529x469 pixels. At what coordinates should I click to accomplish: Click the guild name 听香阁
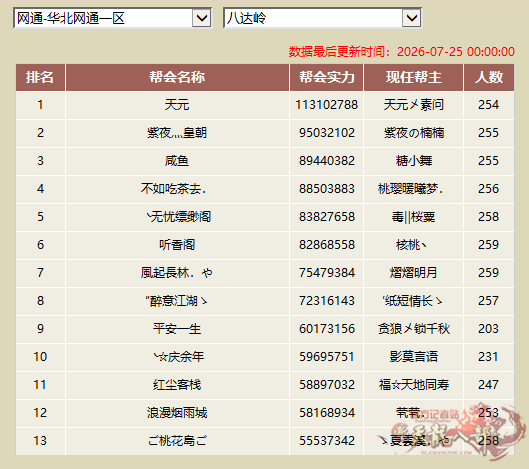coord(177,245)
